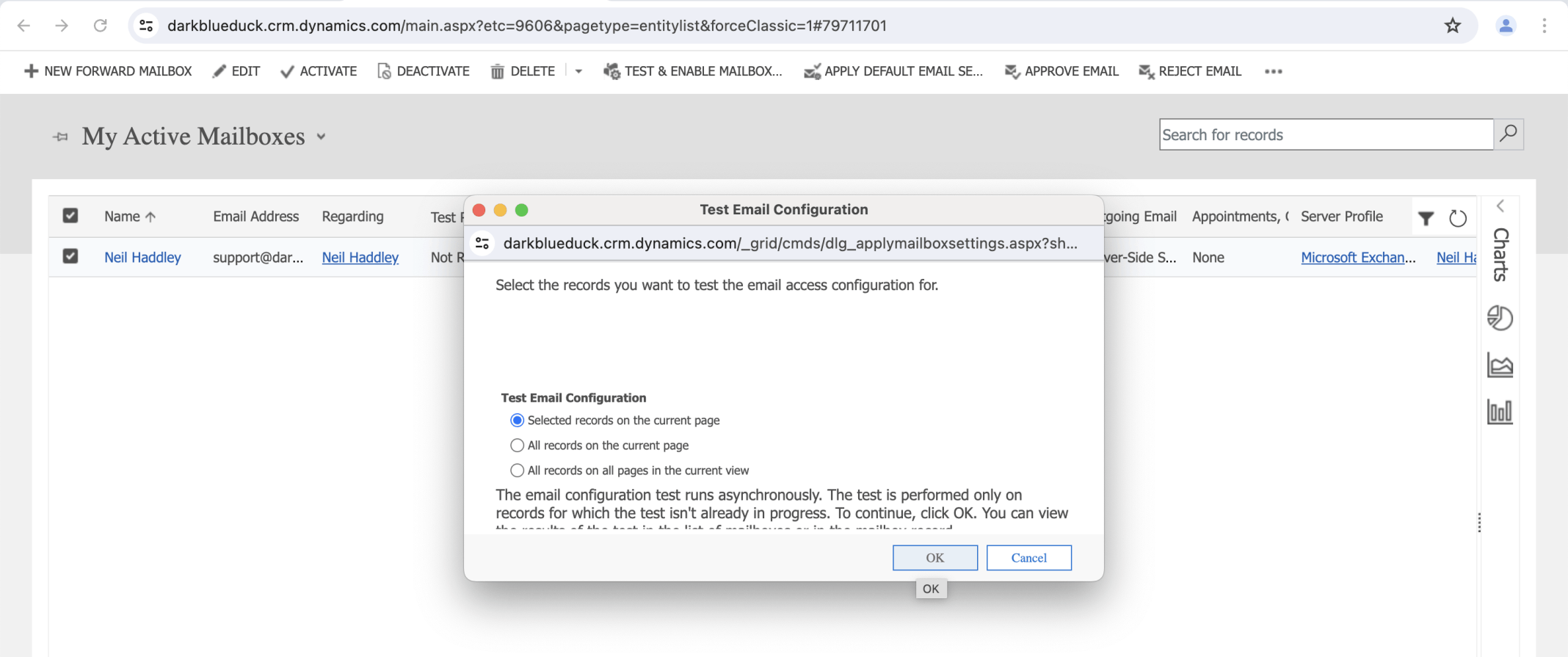Uncheck the Neil Haddley row checkbox
The image size is (1568, 657).
(70, 256)
